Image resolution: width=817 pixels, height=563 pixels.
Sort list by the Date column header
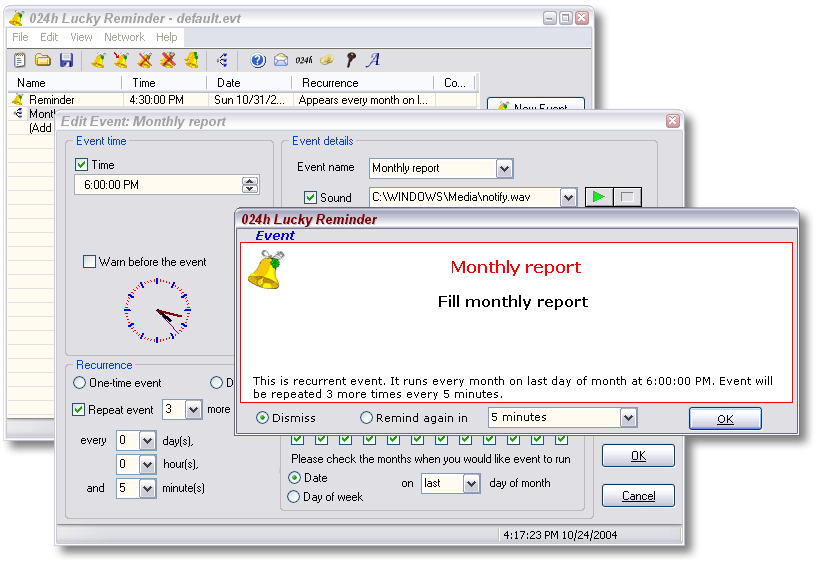pyautogui.click(x=249, y=82)
